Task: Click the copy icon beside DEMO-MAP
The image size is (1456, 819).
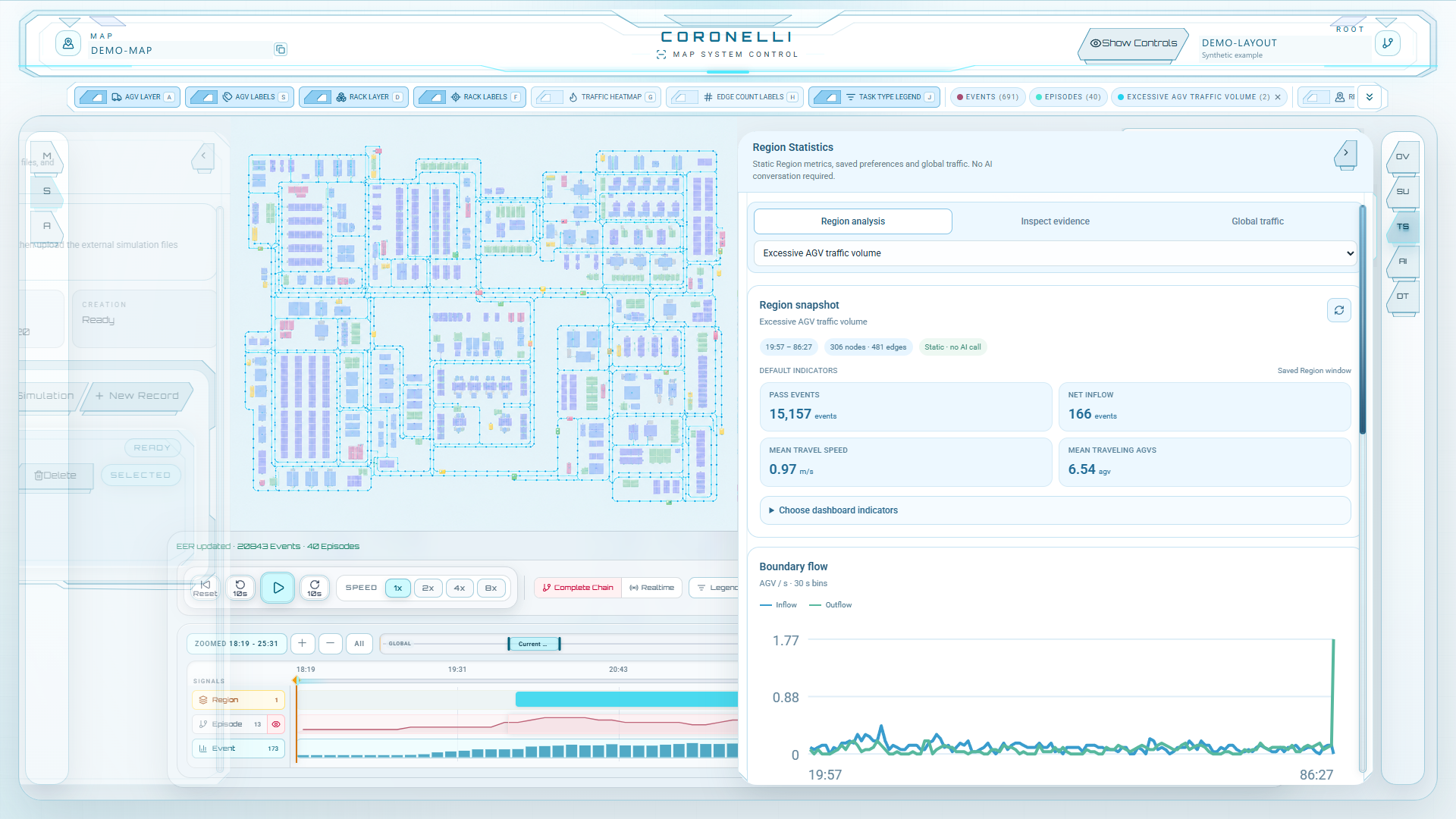Action: (x=281, y=50)
